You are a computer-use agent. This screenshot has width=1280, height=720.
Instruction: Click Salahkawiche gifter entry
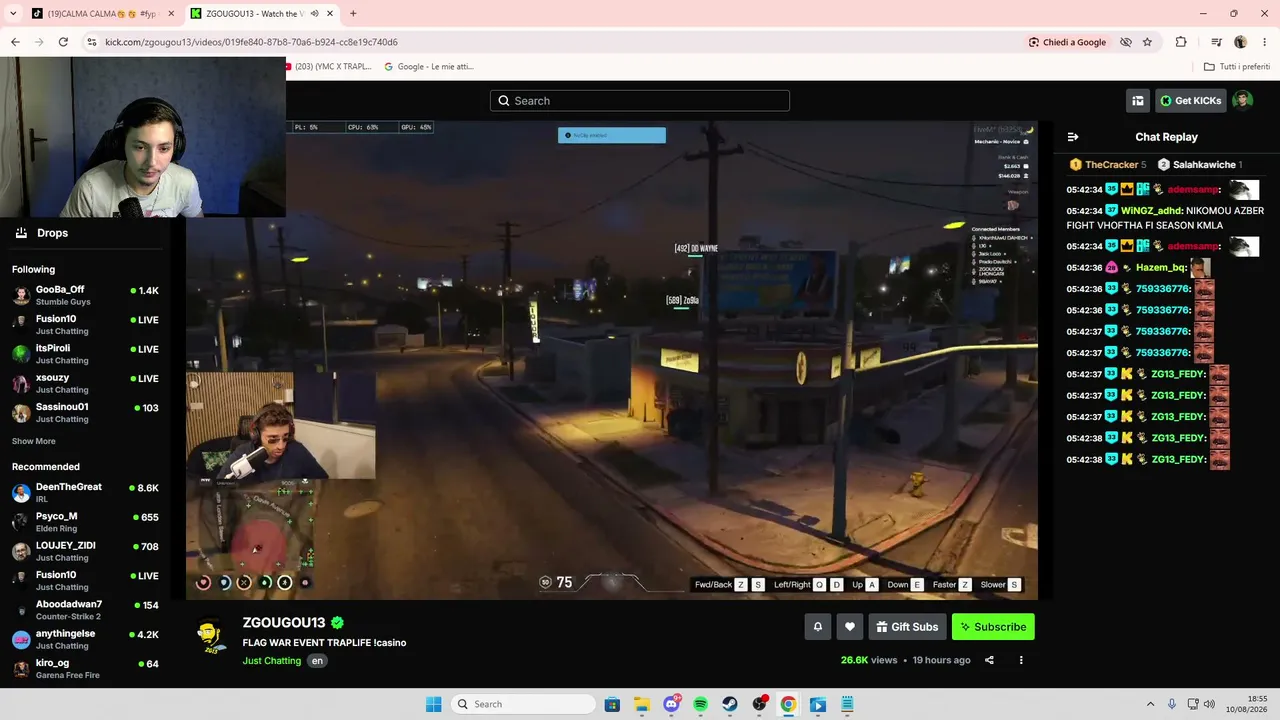coord(1200,165)
